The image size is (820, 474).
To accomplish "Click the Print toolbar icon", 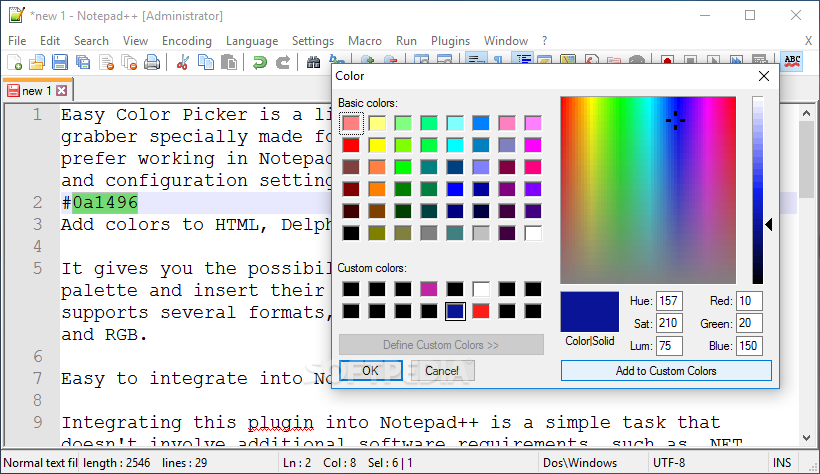I will tap(152, 62).
